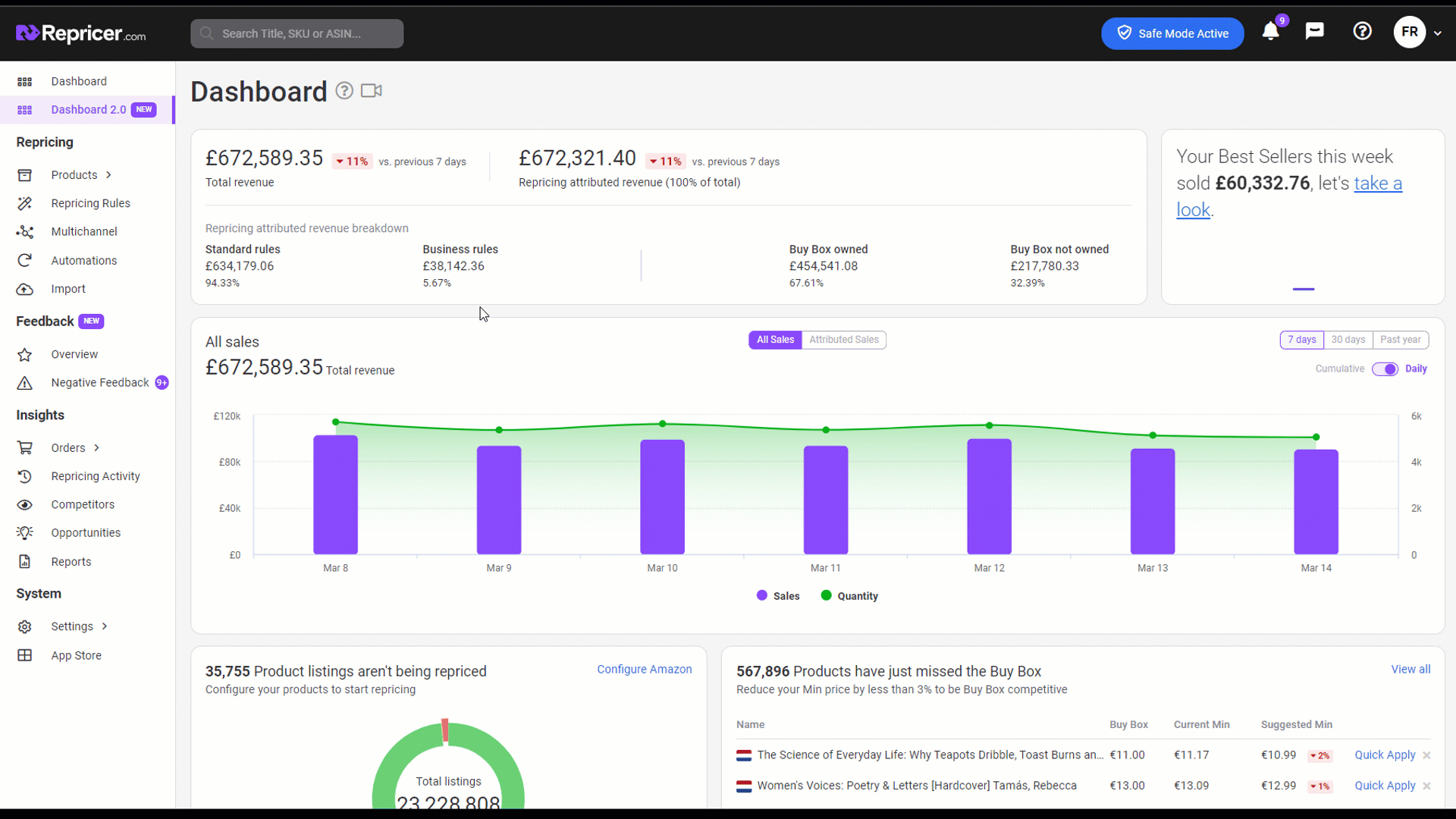The height and width of the screenshot is (819, 1456).
Task: Open the chat messages icon
Action: click(x=1315, y=31)
